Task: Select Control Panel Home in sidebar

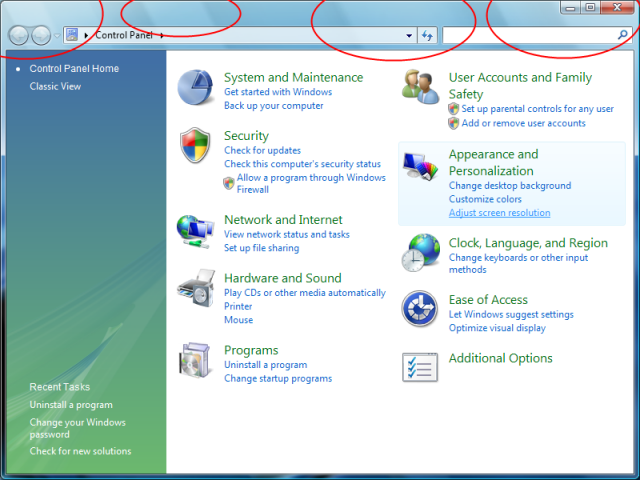Action: click(74, 69)
